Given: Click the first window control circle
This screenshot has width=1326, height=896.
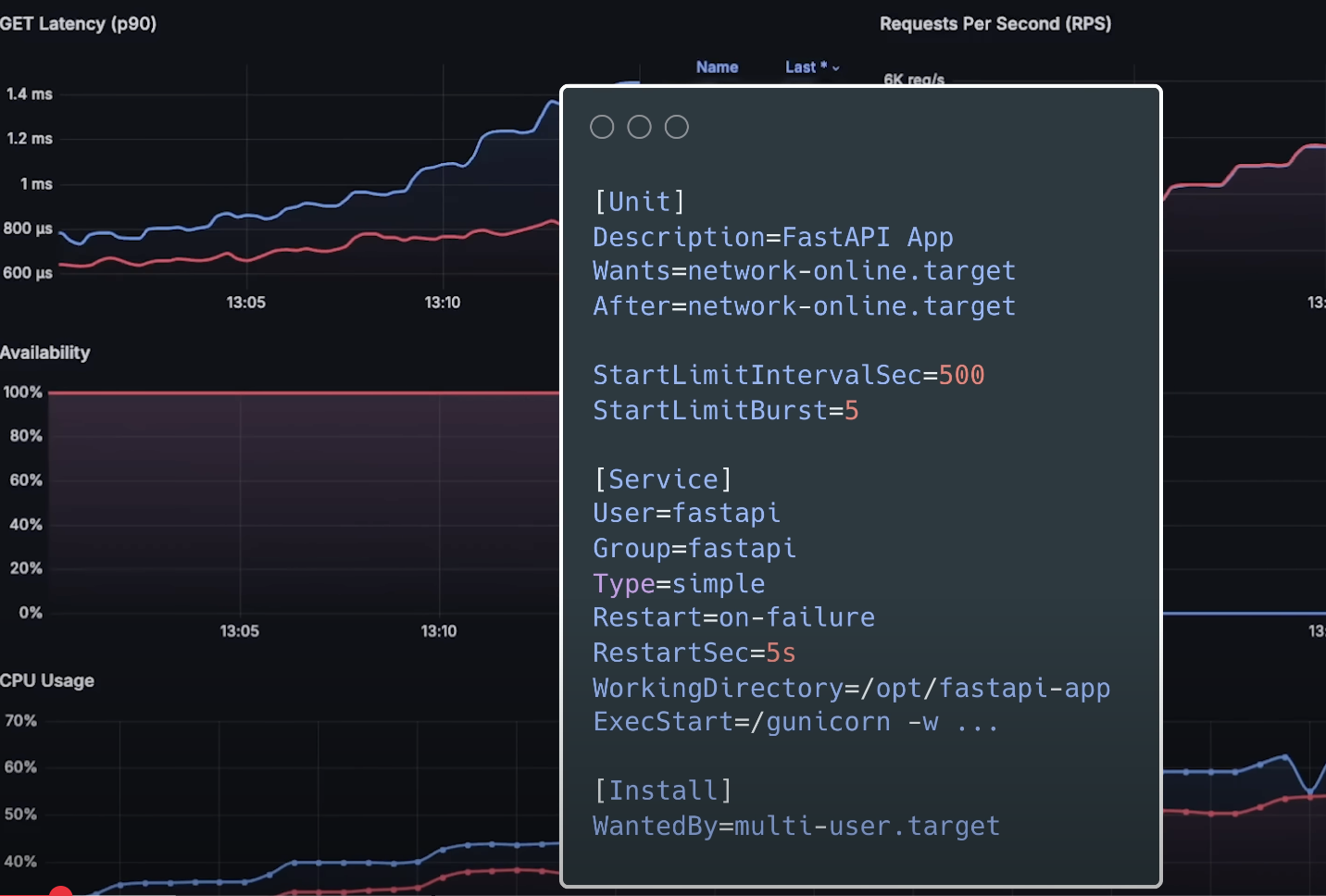Looking at the screenshot, I should [602, 127].
